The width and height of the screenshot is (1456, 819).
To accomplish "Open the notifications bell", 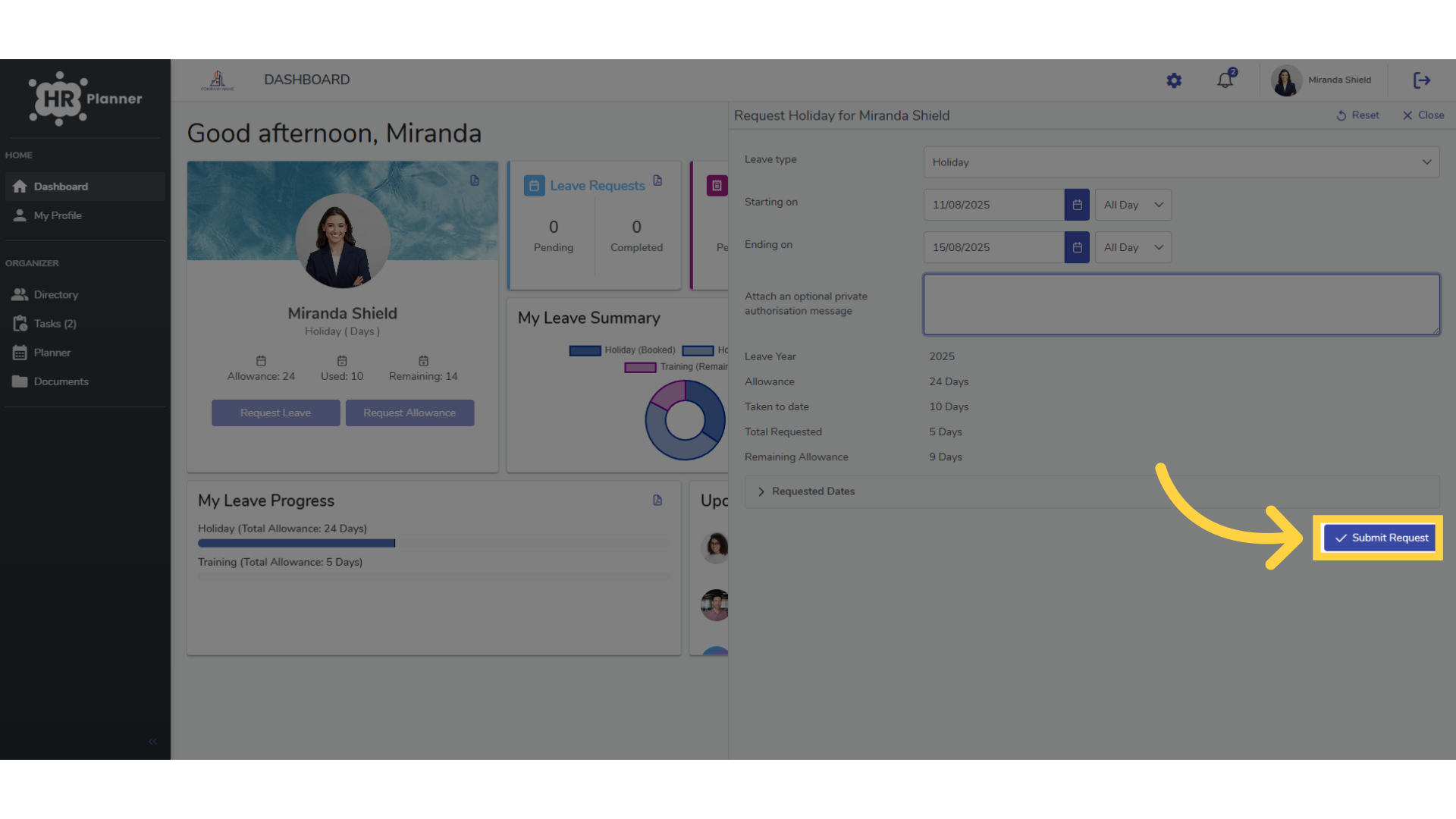I will coord(1225,80).
